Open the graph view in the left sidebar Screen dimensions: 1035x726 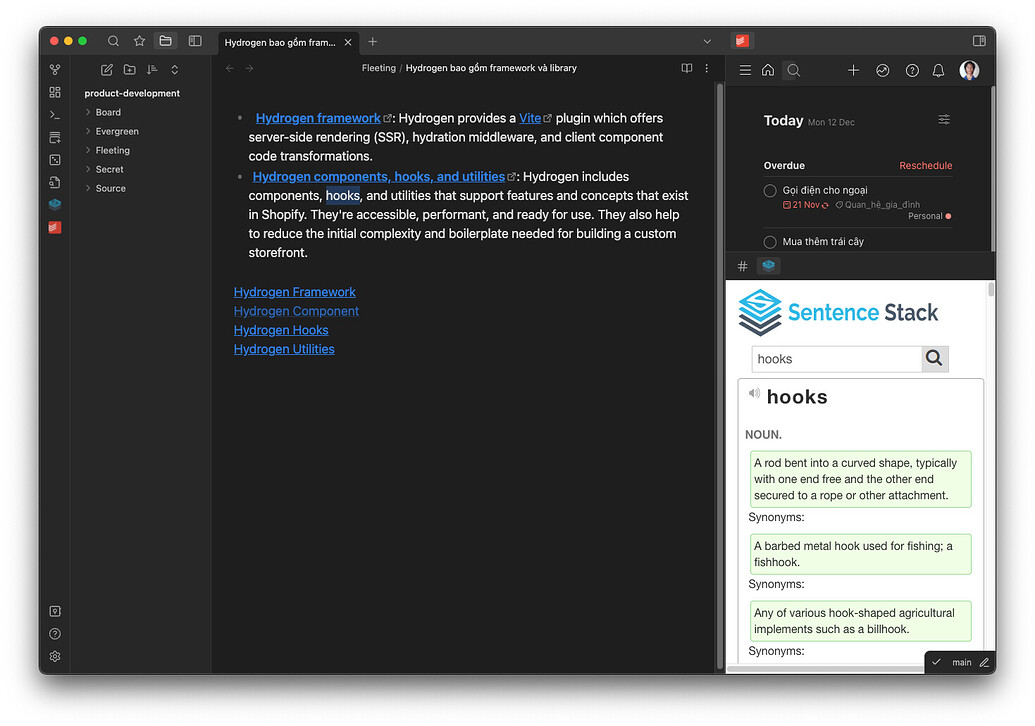coord(55,68)
